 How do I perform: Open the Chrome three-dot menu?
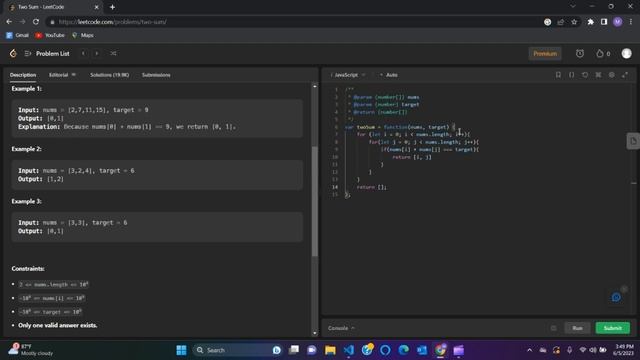click(631, 22)
